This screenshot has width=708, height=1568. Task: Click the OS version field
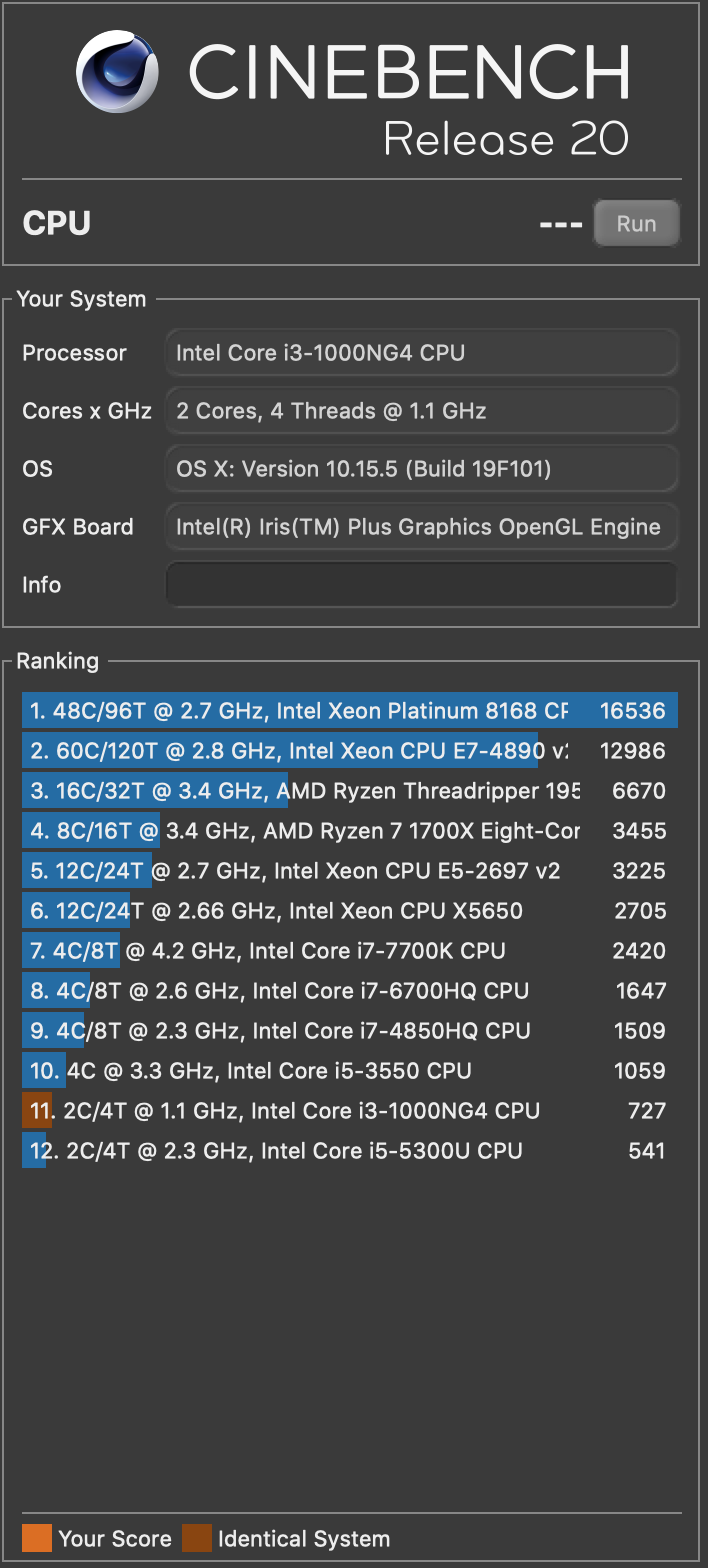[x=422, y=468]
